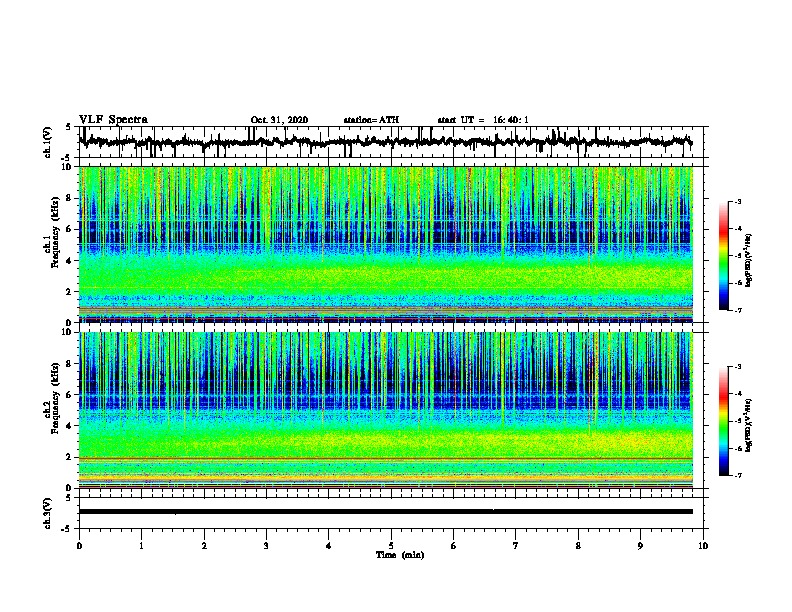The image size is (792, 612).
Task: Click the 'VLF Spectra' title text
Action: point(113,120)
